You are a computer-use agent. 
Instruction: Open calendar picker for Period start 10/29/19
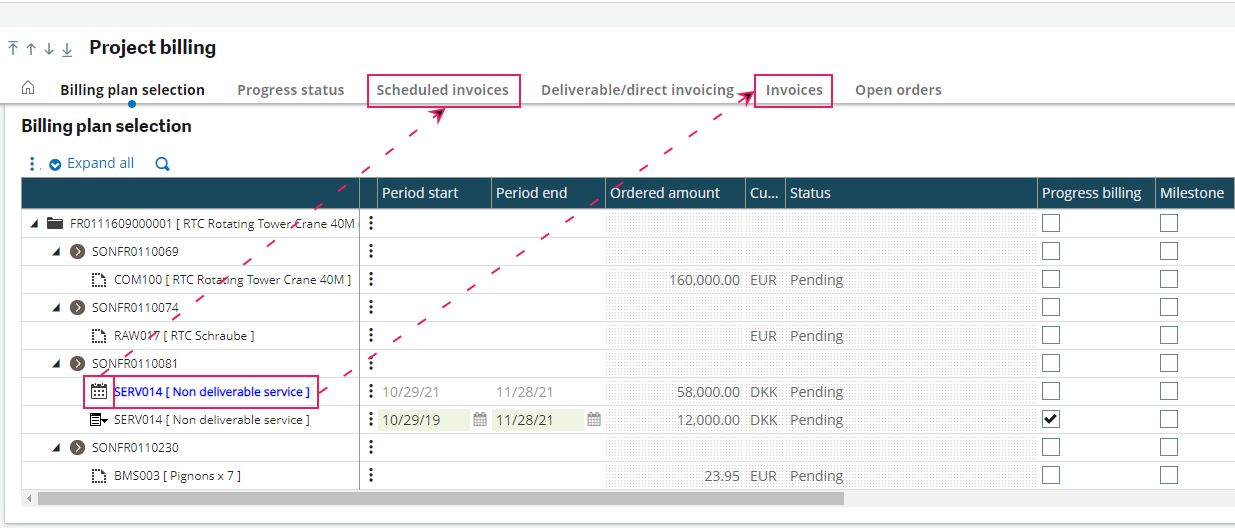click(480, 420)
